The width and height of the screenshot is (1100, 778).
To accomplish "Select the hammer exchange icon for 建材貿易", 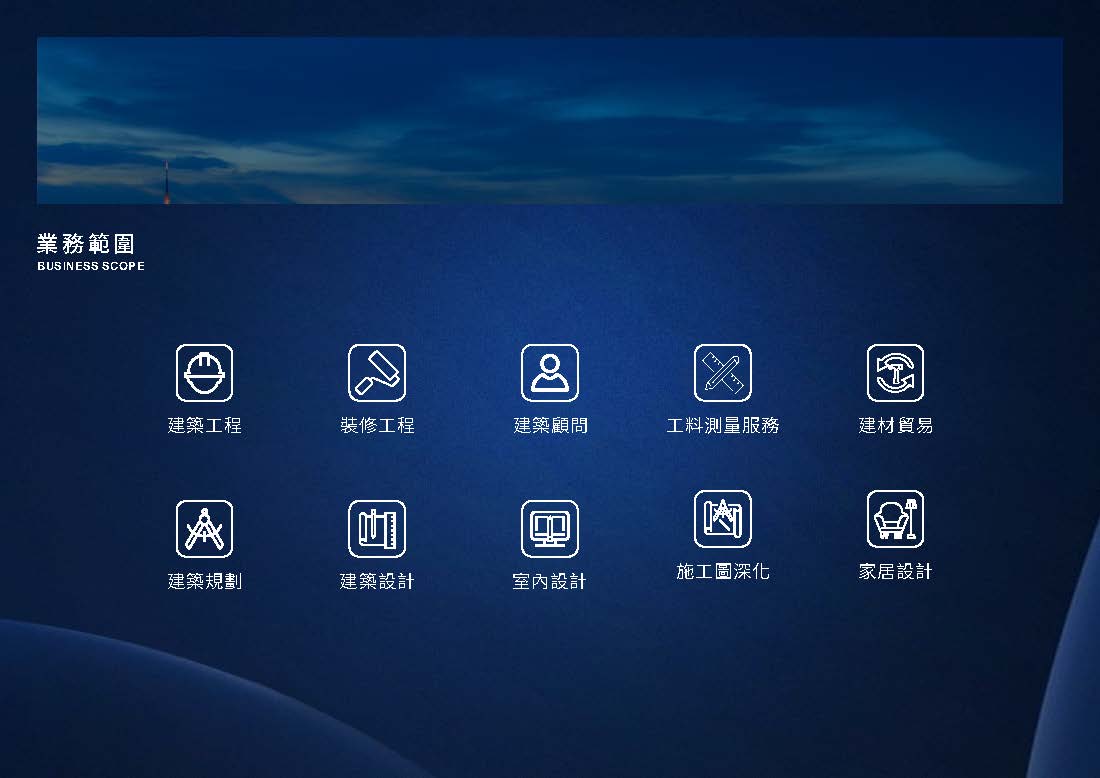I will coord(895,373).
